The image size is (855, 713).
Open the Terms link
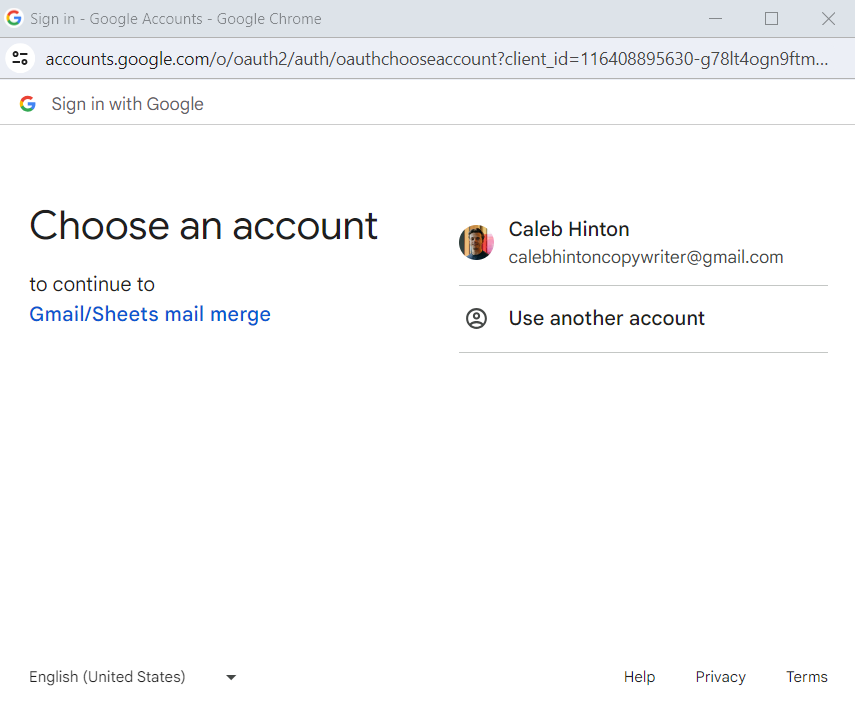tap(806, 676)
